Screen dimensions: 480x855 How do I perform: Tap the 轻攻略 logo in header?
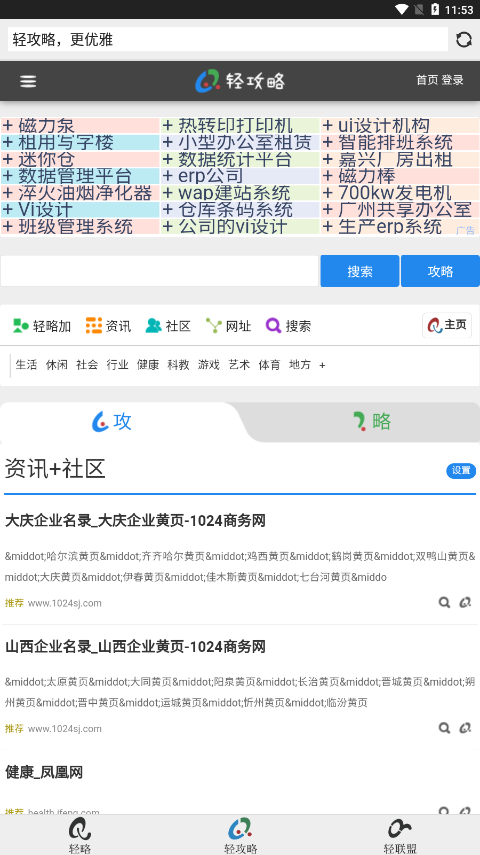click(x=240, y=81)
